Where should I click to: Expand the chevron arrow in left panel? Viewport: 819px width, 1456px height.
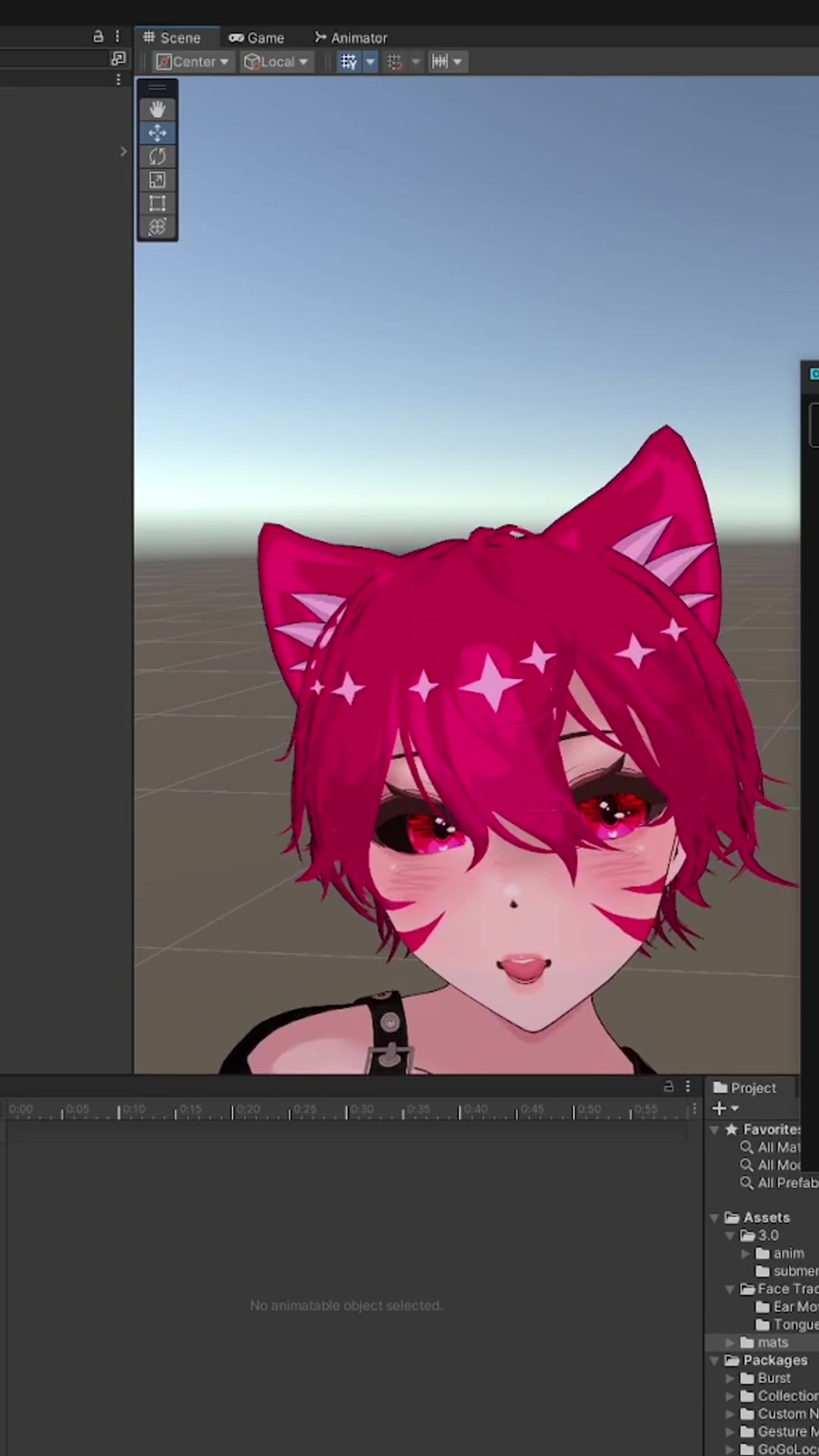click(124, 152)
